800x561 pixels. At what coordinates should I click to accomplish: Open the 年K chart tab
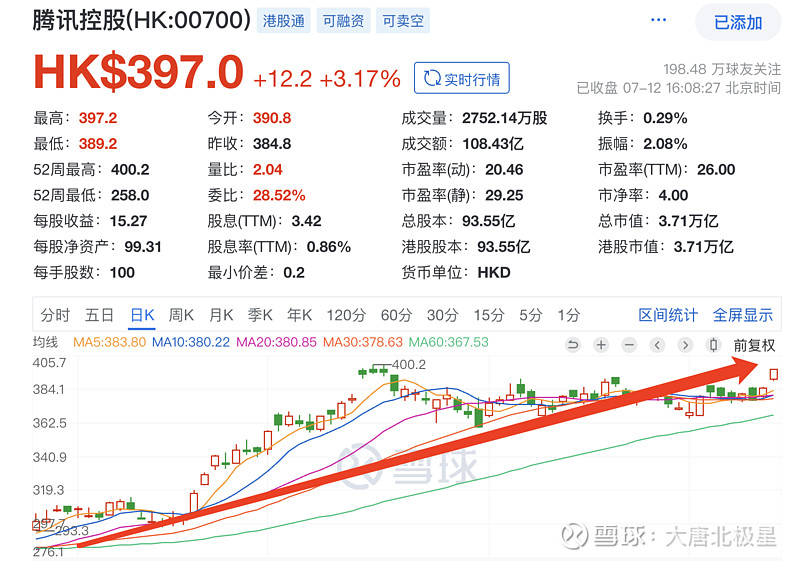pos(299,315)
